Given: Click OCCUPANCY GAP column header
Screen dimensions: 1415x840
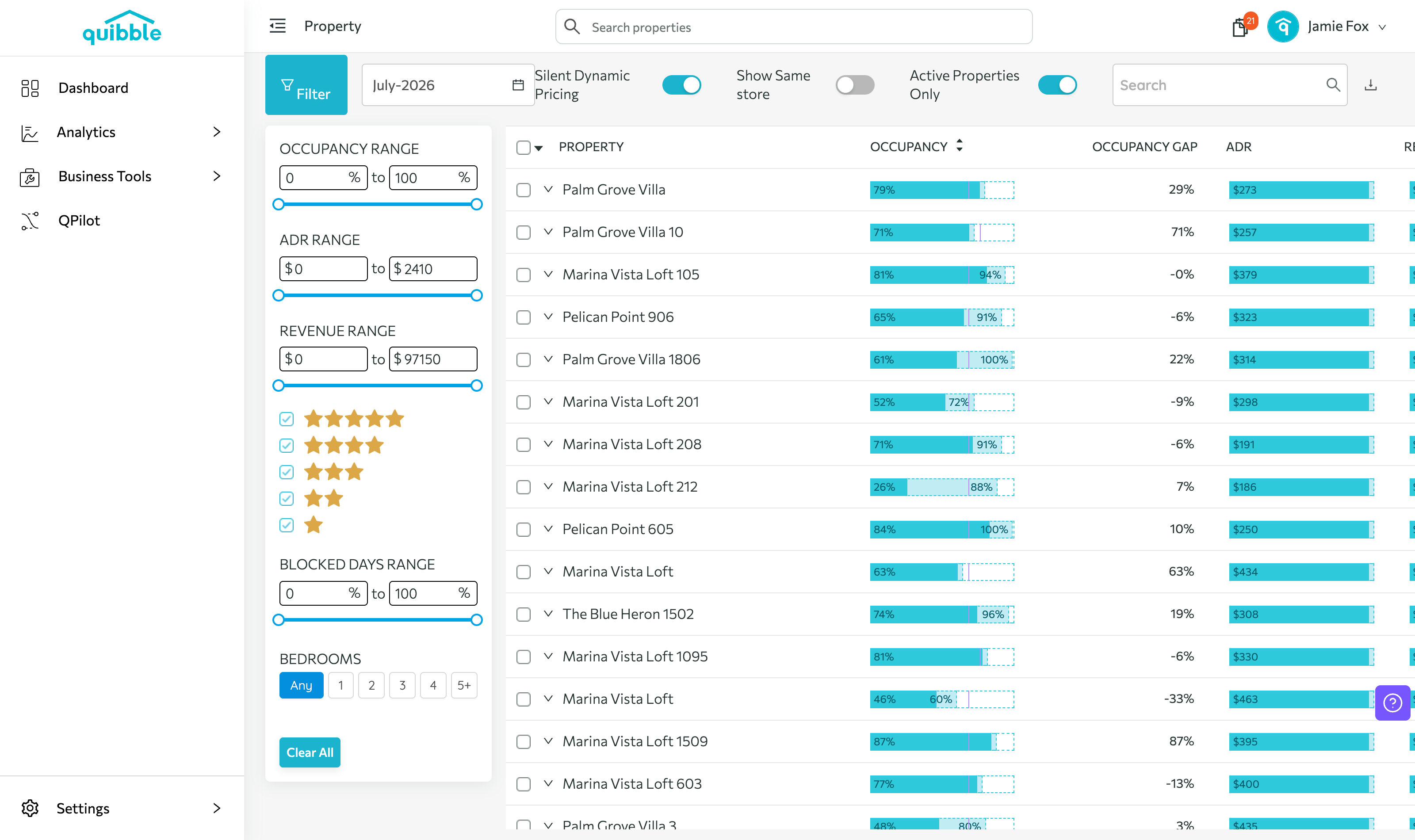Looking at the screenshot, I should pos(1144,147).
